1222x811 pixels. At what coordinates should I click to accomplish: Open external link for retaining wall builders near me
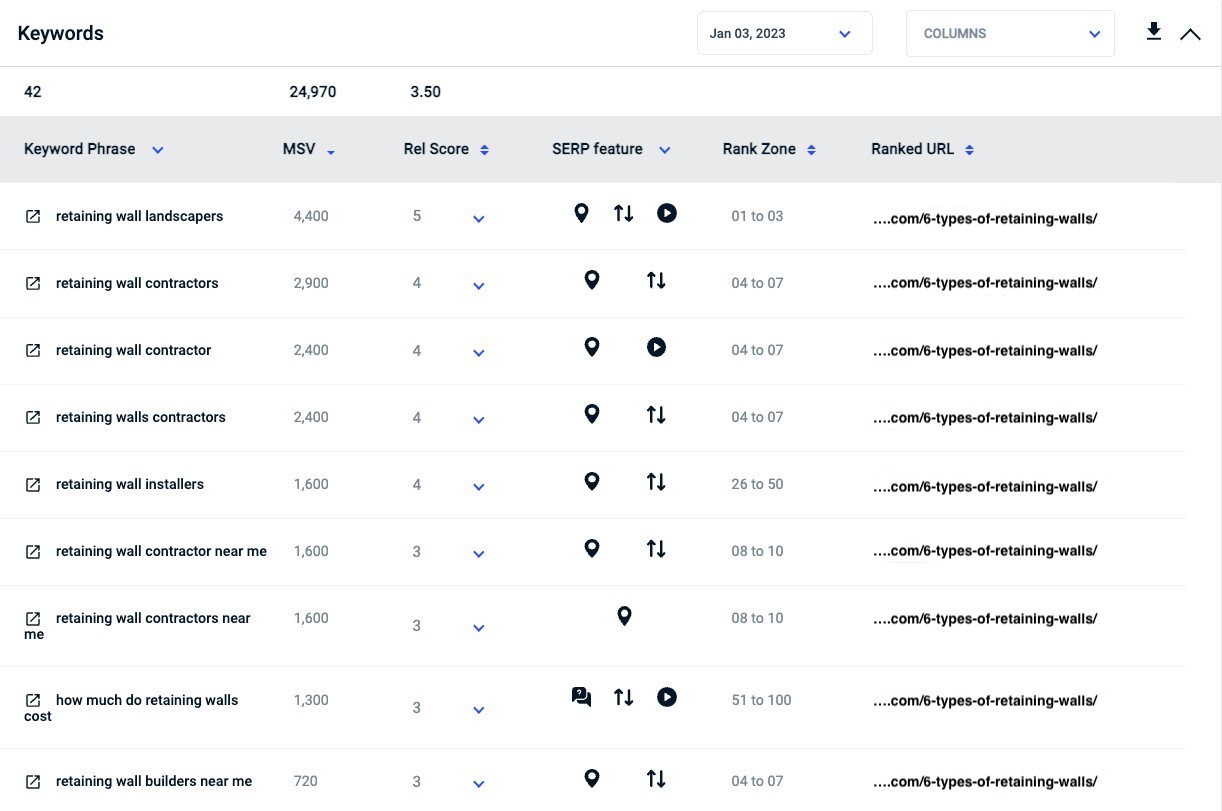(33, 781)
